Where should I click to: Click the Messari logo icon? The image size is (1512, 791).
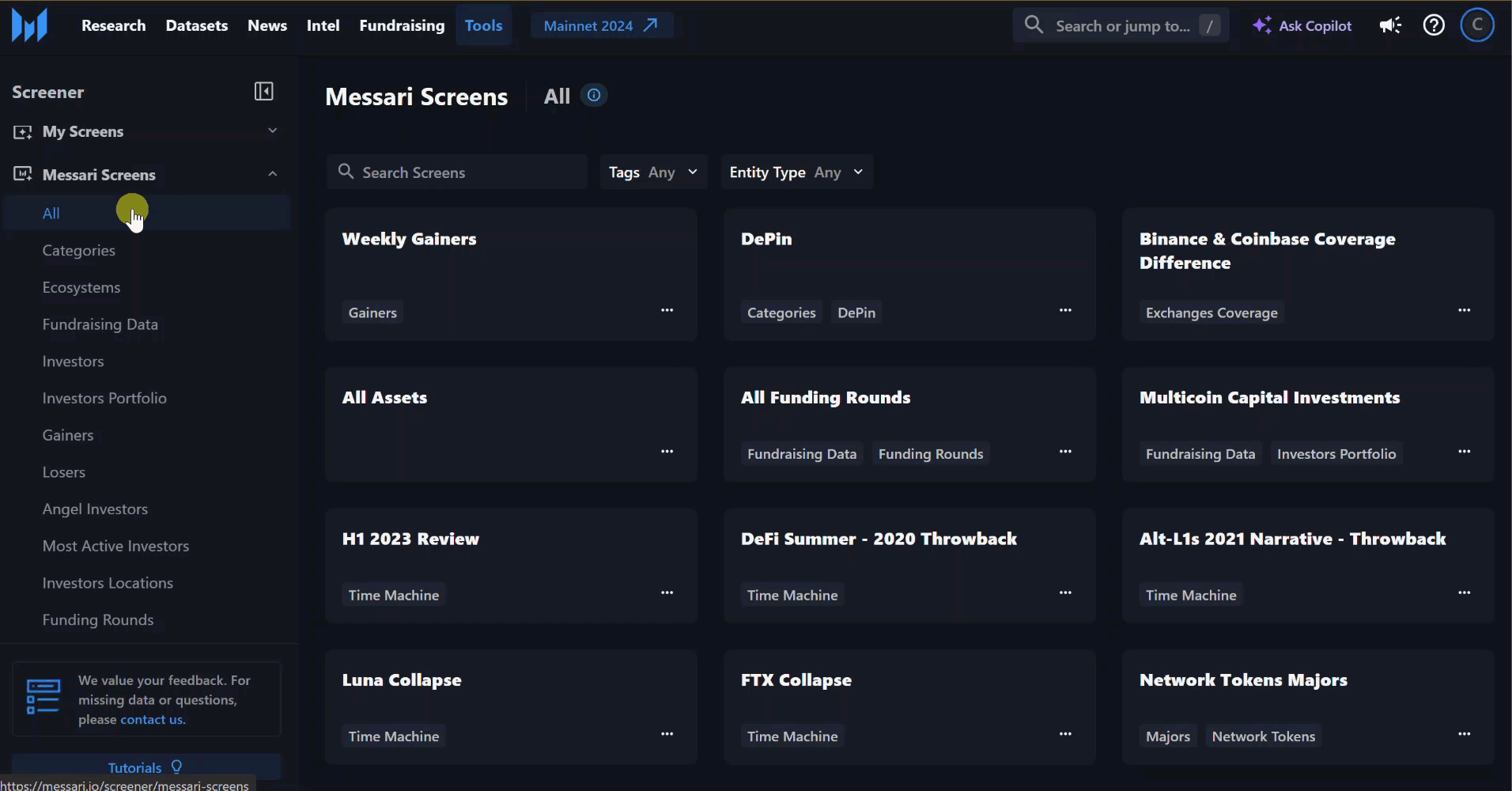29,25
